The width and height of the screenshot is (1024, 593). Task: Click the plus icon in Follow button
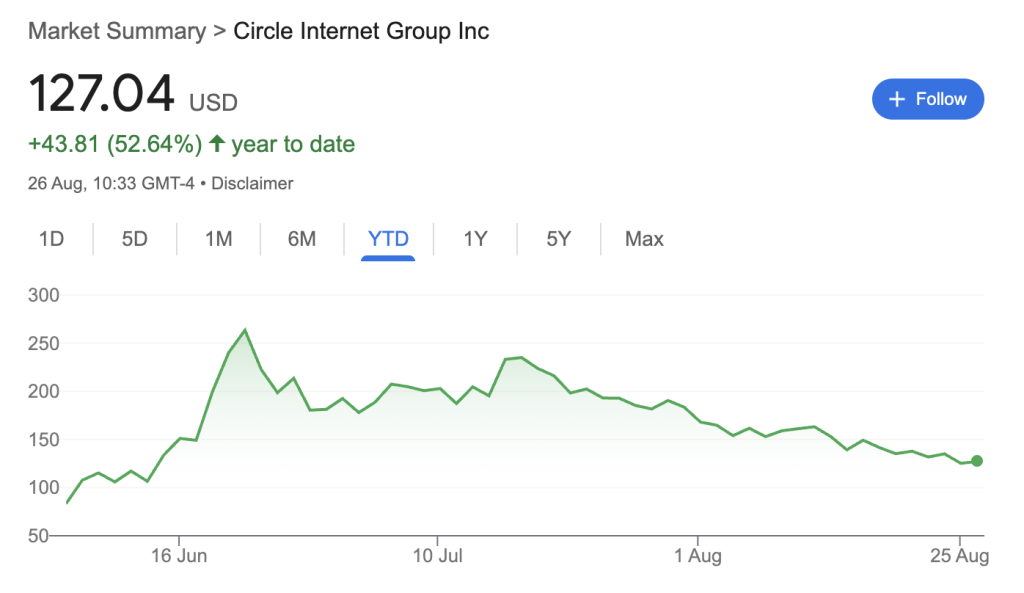click(x=897, y=99)
